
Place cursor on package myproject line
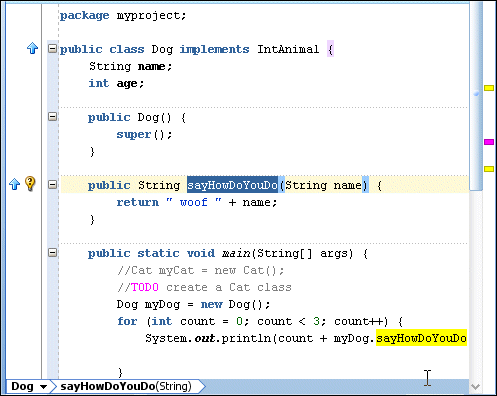pyautogui.click(x=123, y=15)
